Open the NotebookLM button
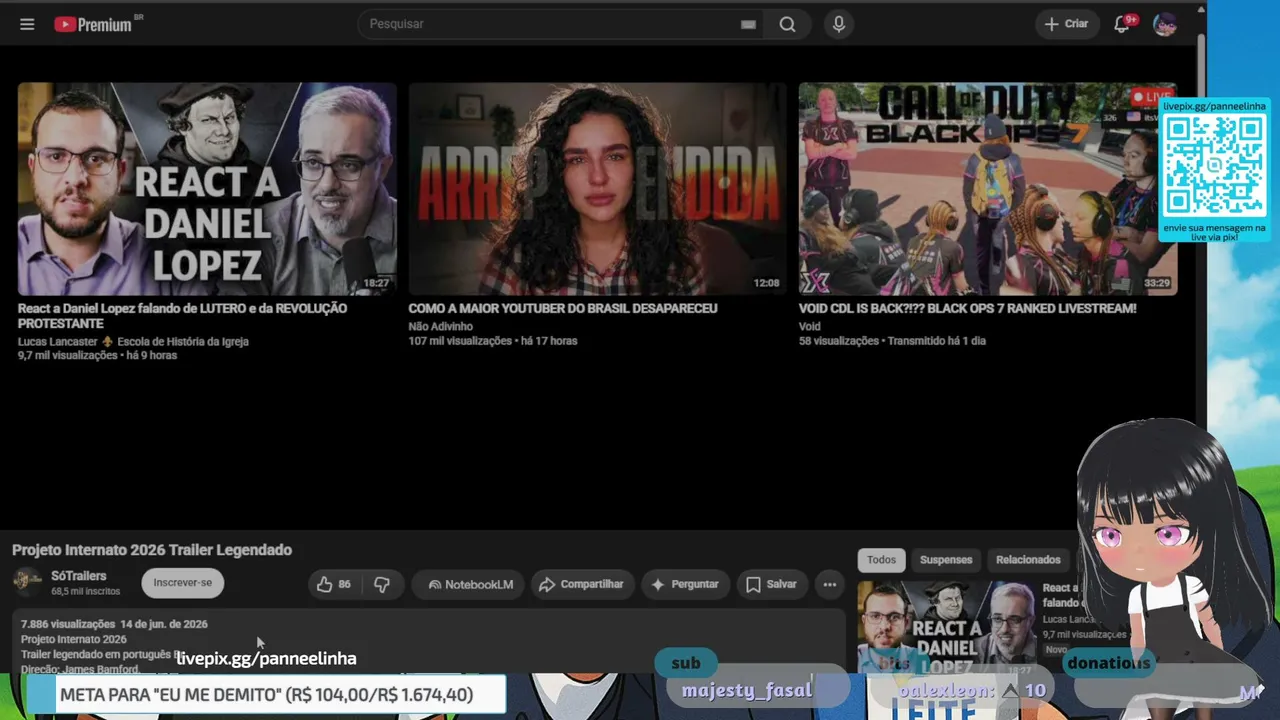Screen dimensions: 1280x720 click(x=470, y=584)
